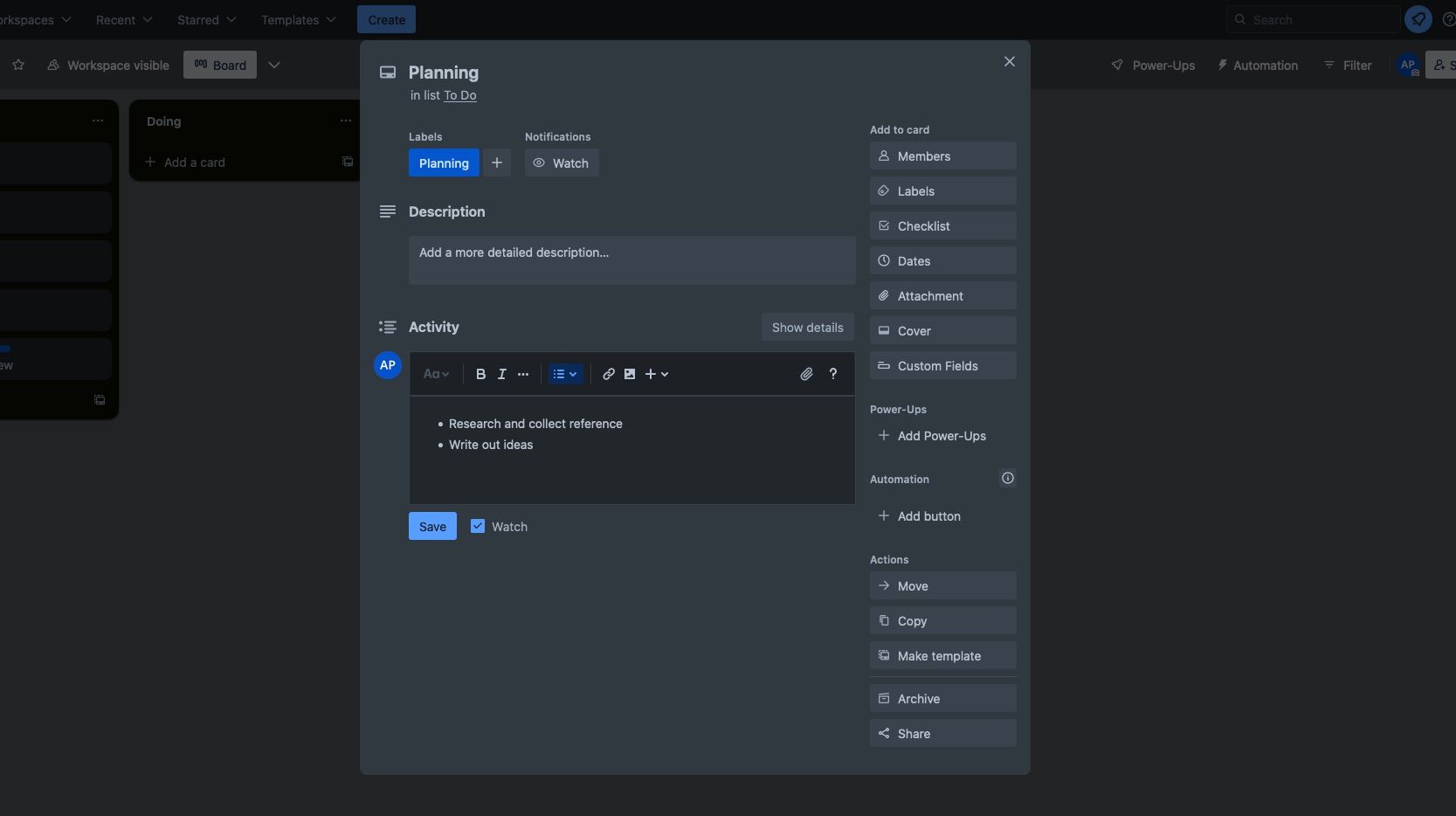Click the Bold formatting icon
Image resolution: width=1456 pixels, height=816 pixels.
pyautogui.click(x=480, y=374)
